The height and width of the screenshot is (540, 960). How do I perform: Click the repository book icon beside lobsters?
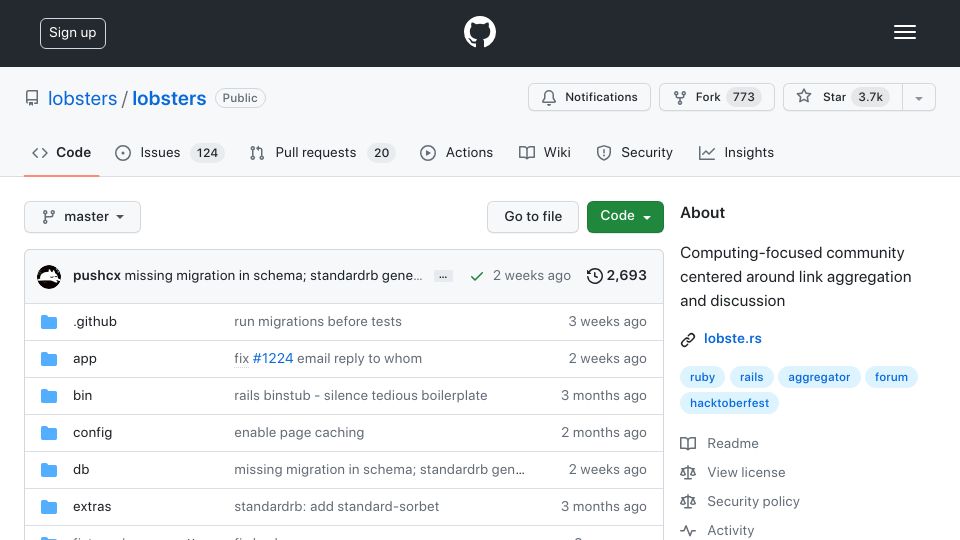(x=32, y=98)
